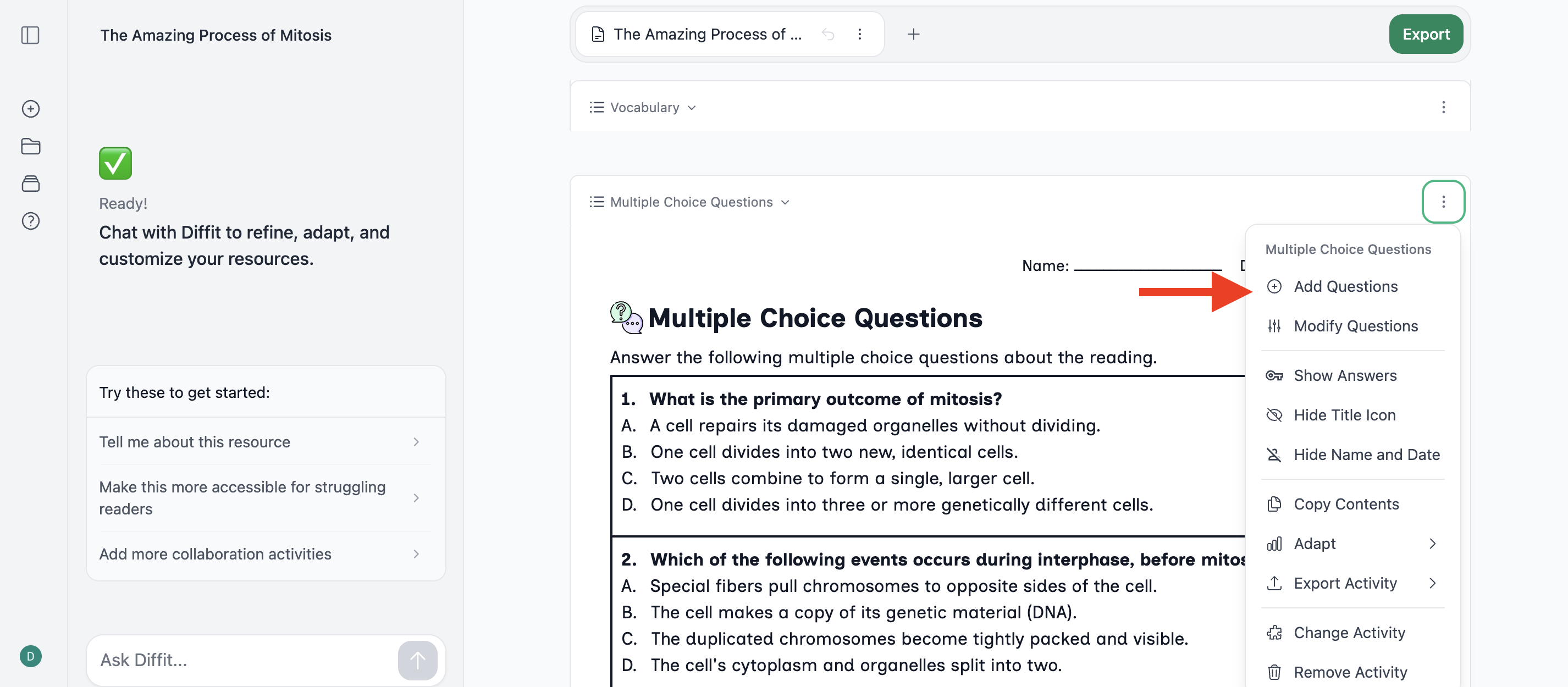
Task: Click the send arrow button in chat
Action: click(x=418, y=660)
